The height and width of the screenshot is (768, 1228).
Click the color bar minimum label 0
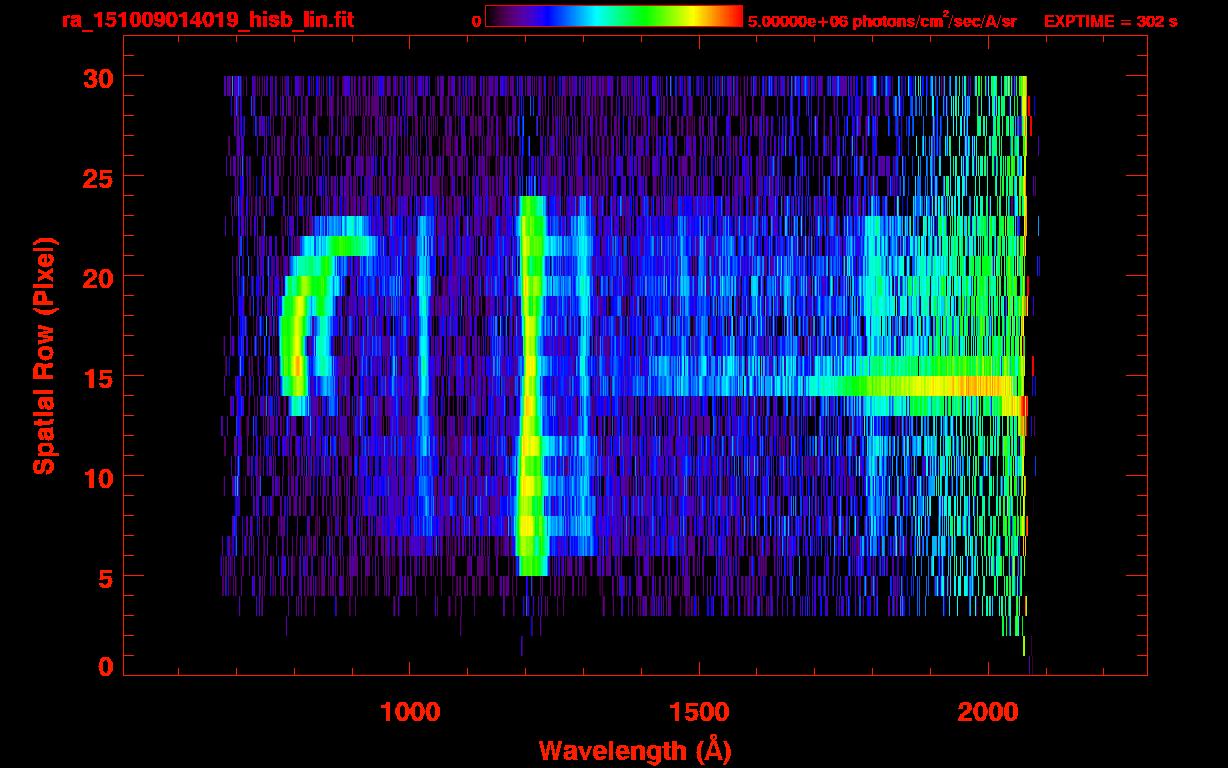point(476,21)
